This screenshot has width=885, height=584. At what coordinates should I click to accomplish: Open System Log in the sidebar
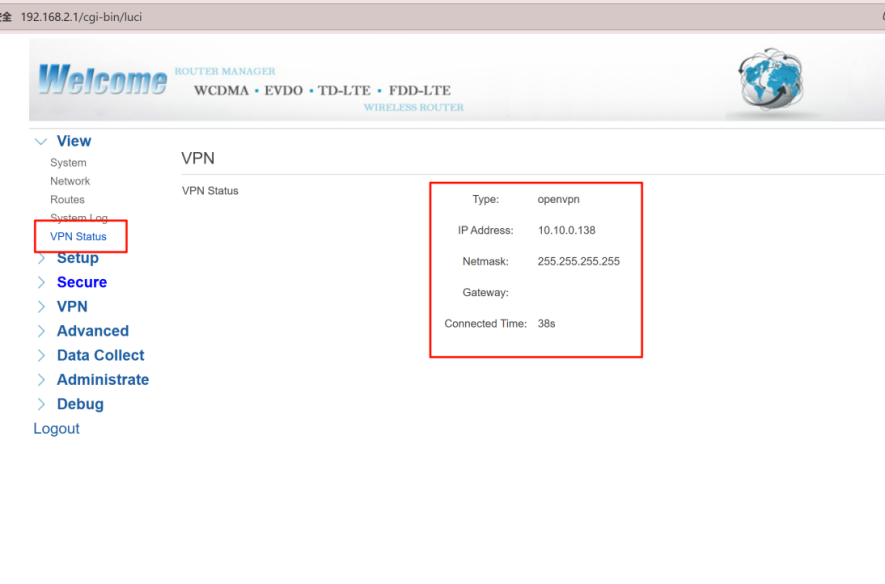78,218
